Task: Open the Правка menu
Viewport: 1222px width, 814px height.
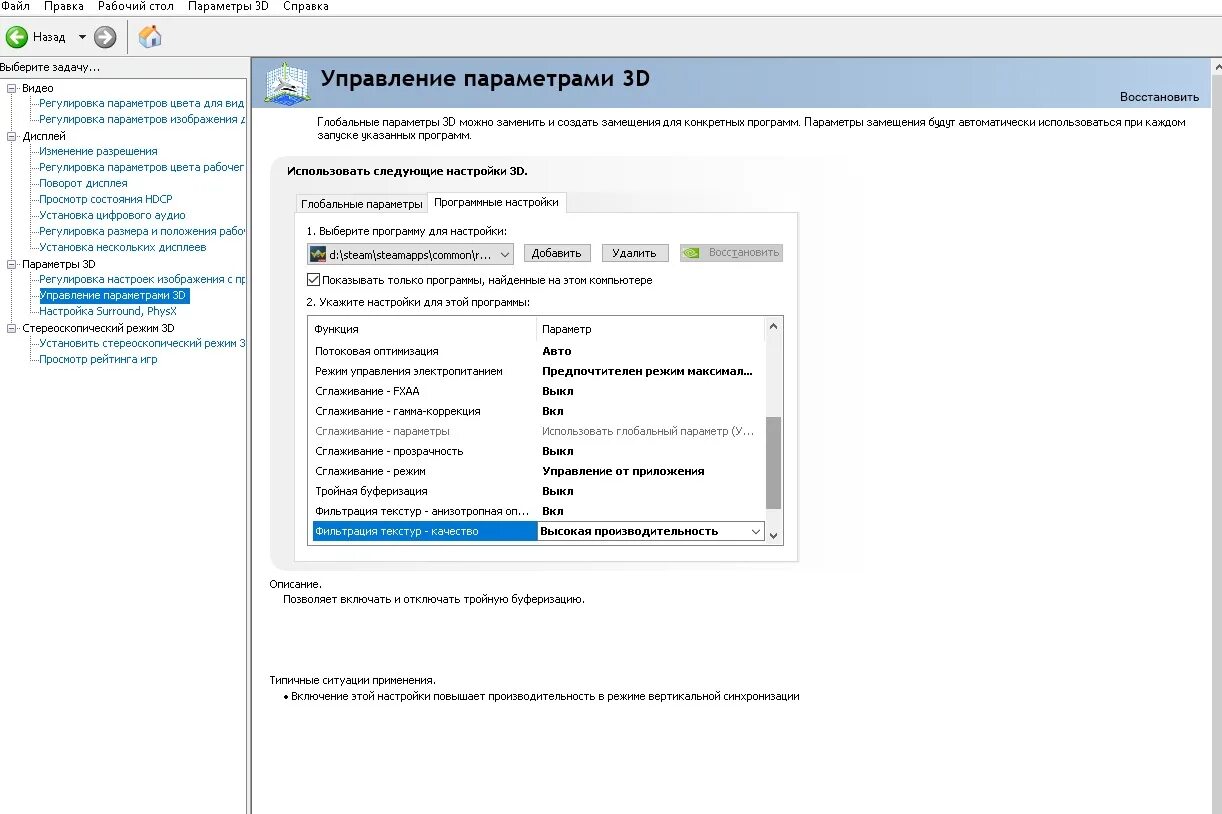Action: point(64,6)
